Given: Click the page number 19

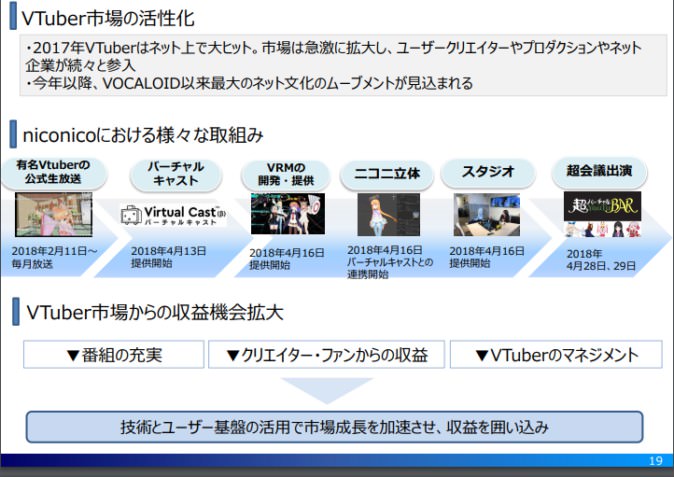Looking at the screenshot, I should tap(656, 461).
